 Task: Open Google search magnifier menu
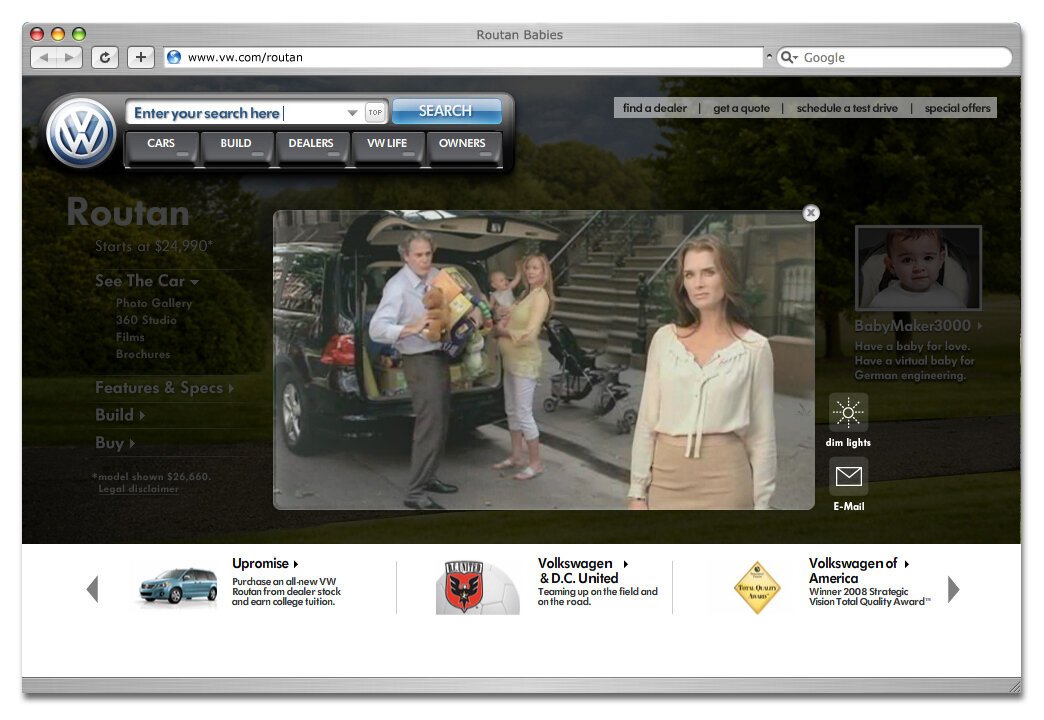pyautogui.click(x=789, y=57)
